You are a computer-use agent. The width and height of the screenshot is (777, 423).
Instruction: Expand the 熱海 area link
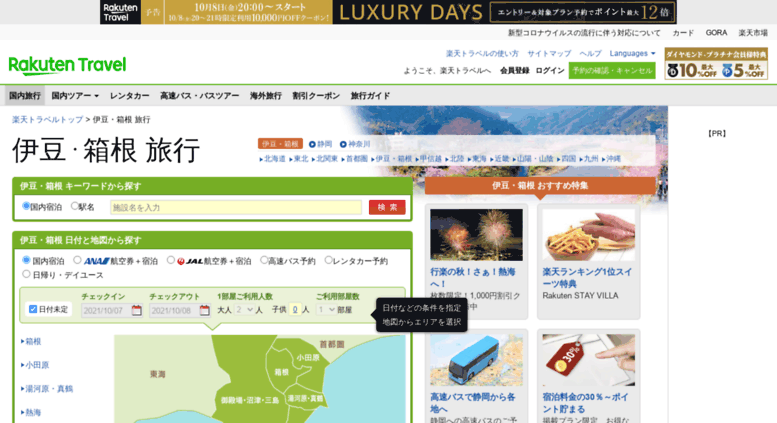31,412
